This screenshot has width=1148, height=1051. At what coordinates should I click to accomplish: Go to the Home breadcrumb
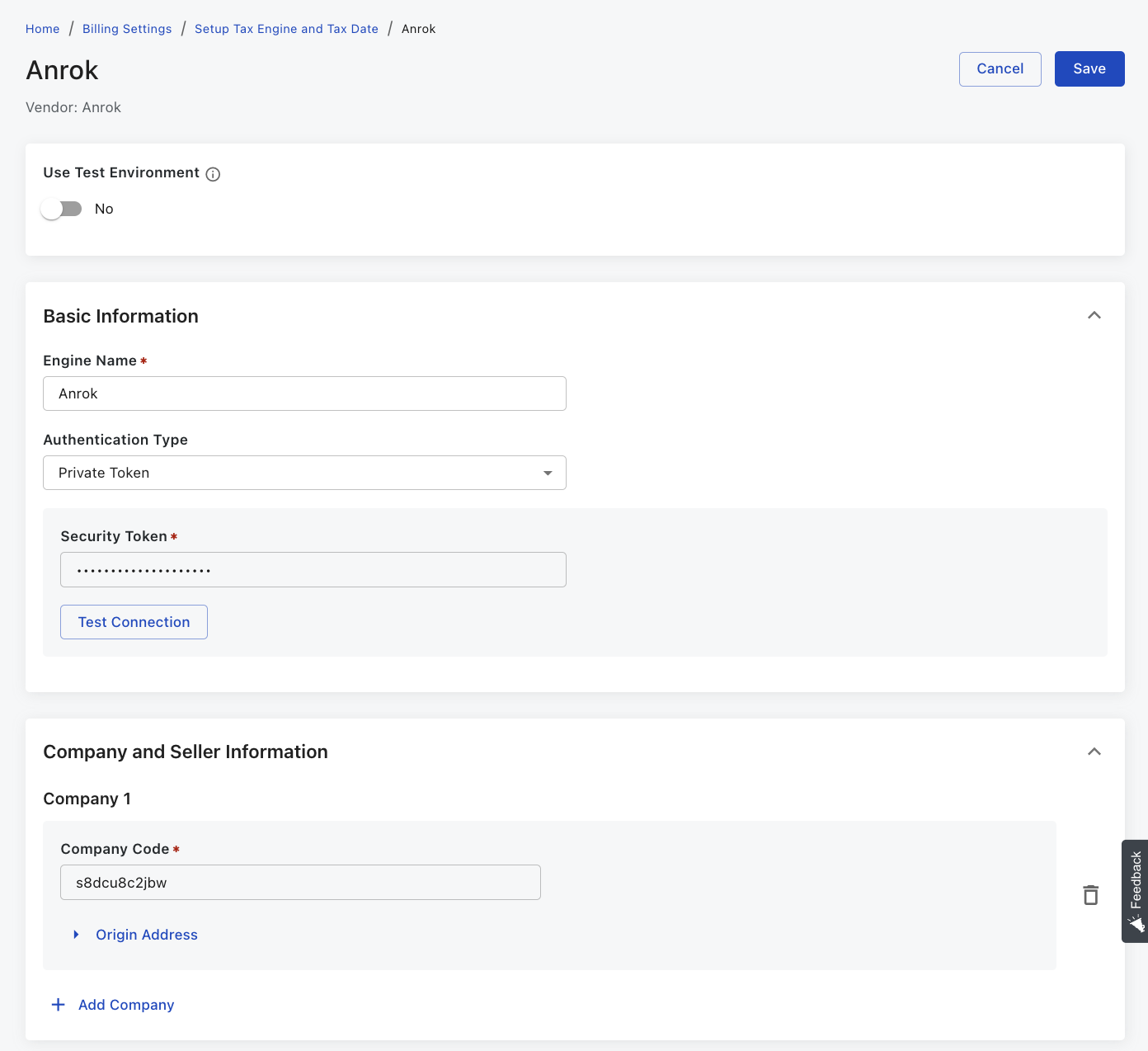point(43,29)
